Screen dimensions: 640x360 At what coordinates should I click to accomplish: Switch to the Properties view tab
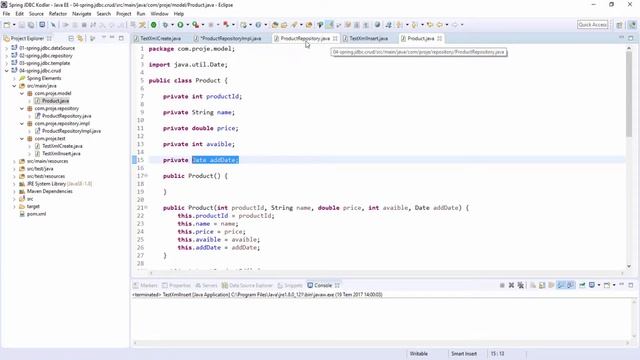[x=176, y=285]
